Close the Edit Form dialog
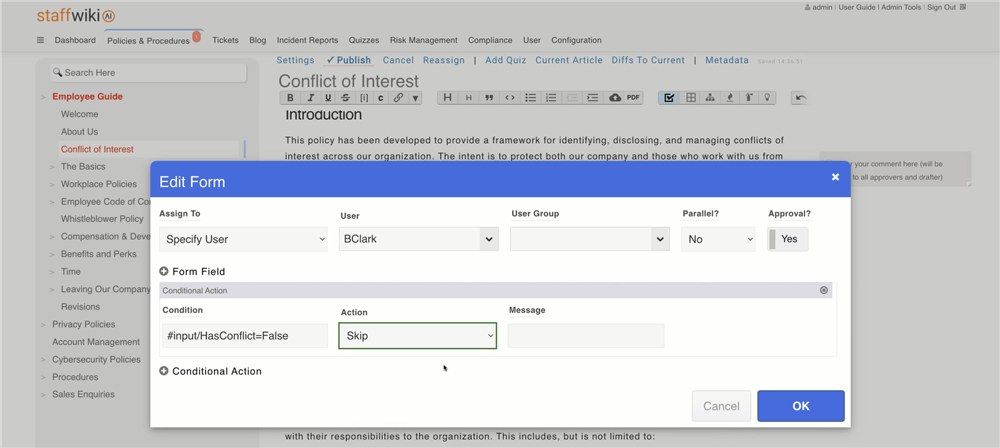The image size is (1000, 448). click(835, 177)
